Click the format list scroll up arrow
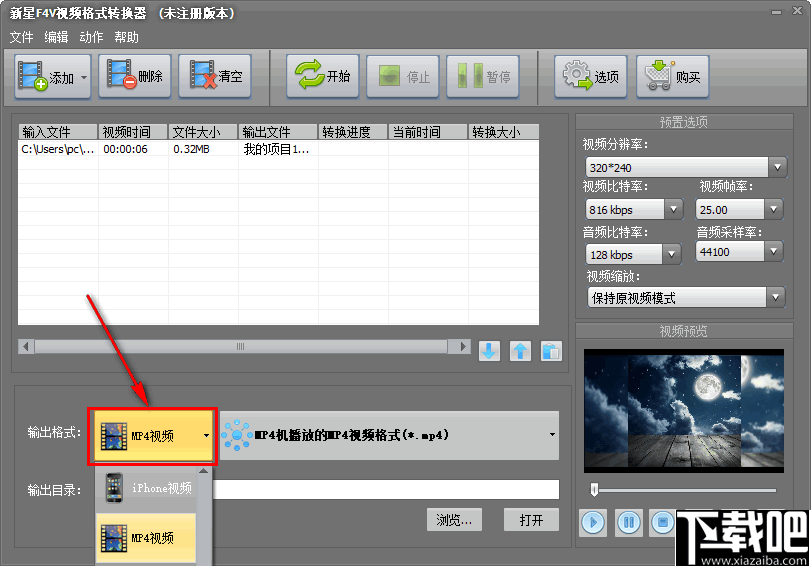Viewport: 811px width, 566px height. pyautogui.click(x=204, y=471)
